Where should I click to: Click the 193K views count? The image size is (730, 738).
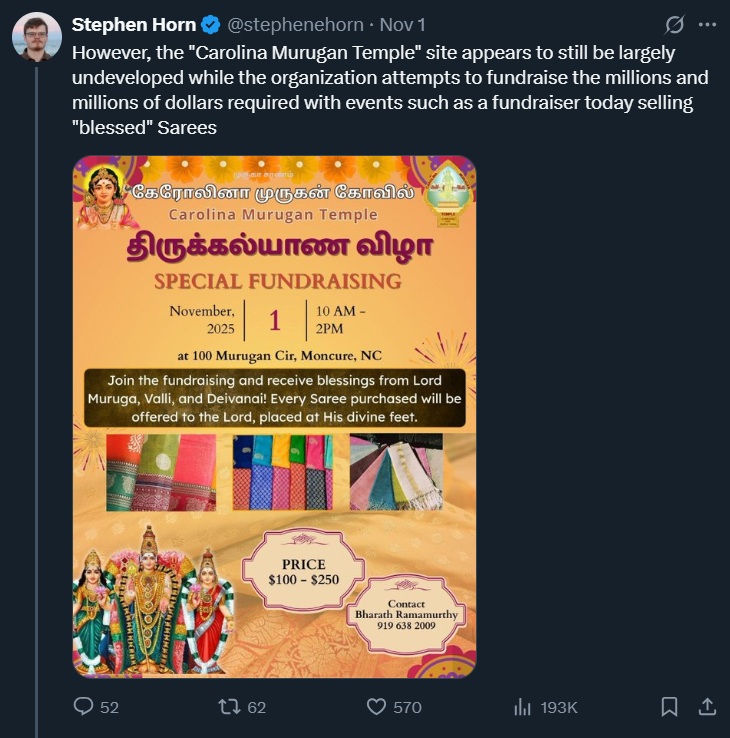[x=559, y=707]
